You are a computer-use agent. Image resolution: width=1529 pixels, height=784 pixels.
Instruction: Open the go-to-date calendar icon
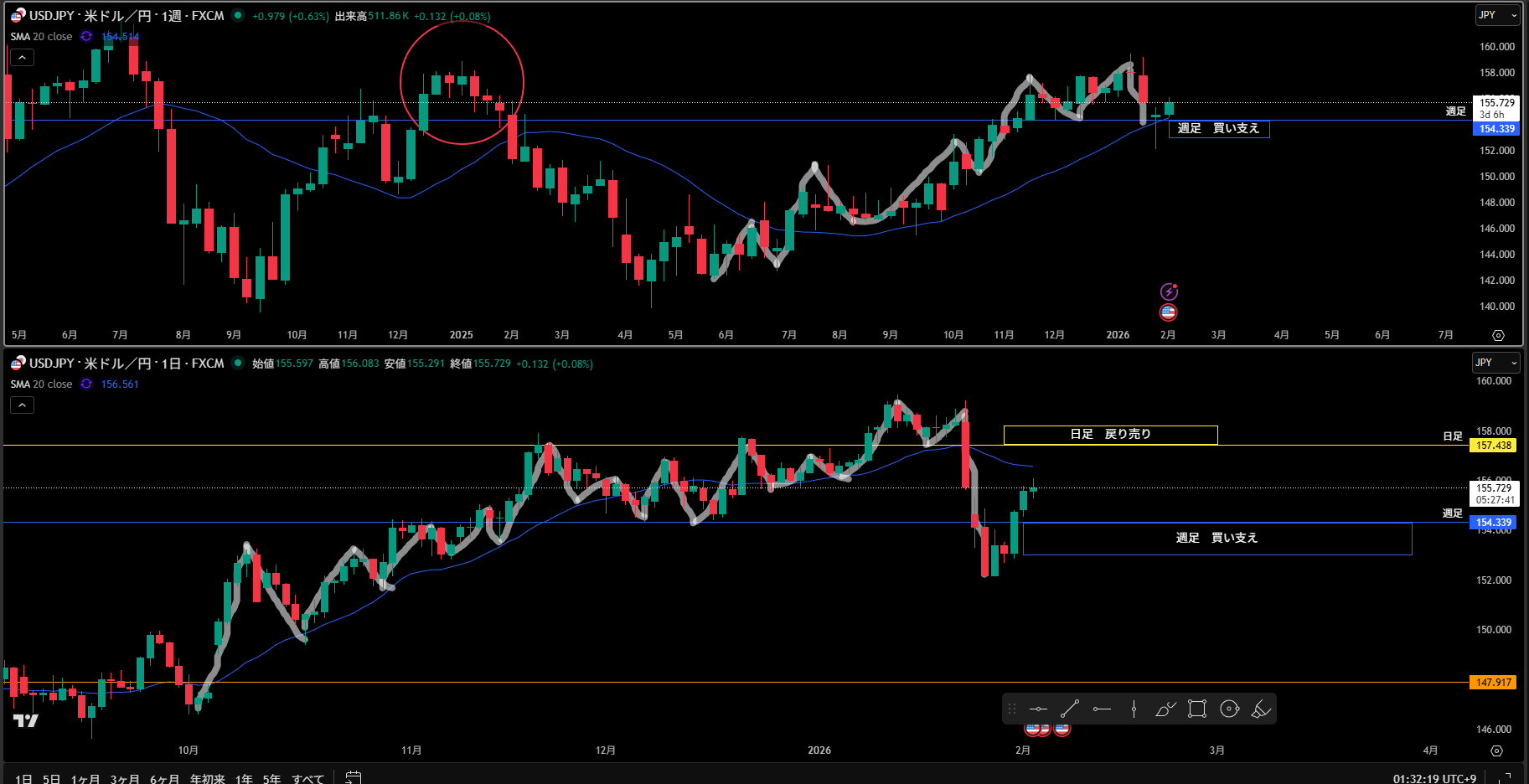point(354,777)
